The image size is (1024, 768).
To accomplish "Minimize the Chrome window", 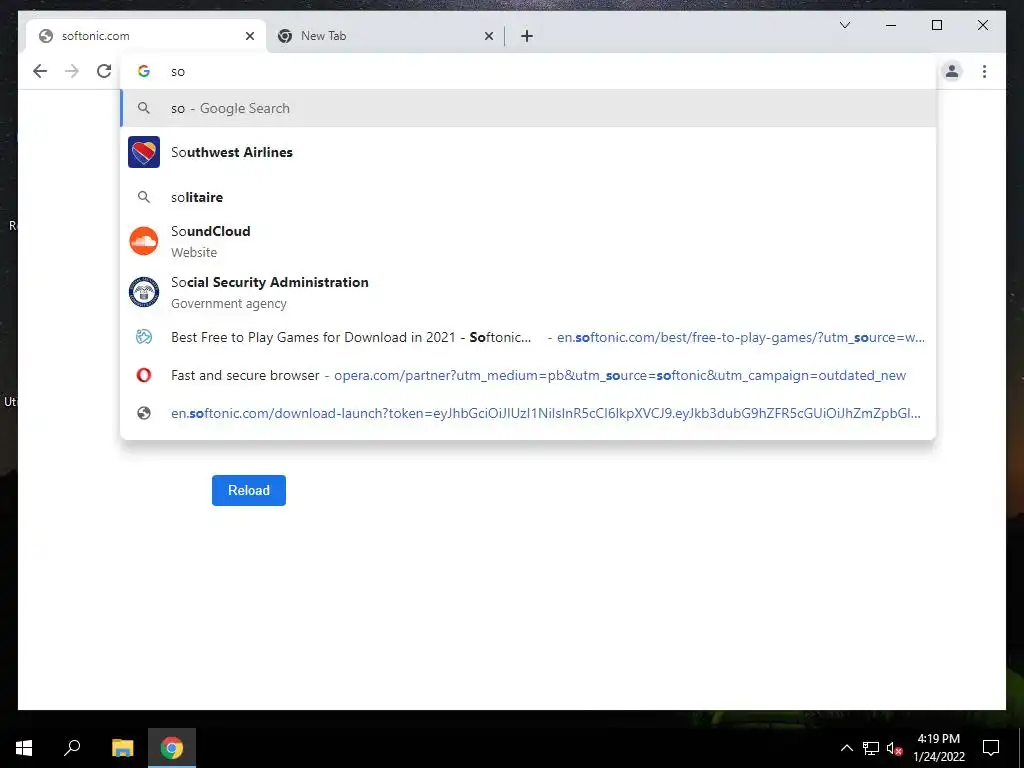I will [891, 25].
